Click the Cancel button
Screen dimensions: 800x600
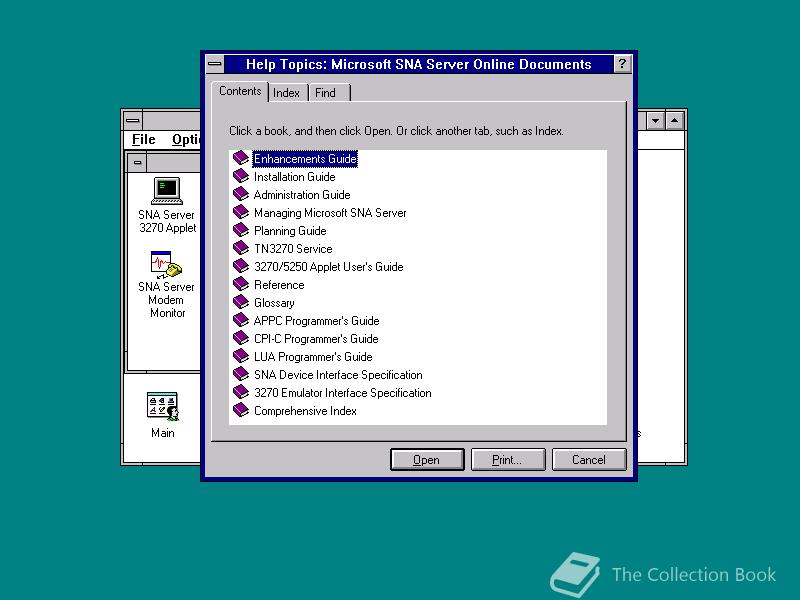[589, 460]
